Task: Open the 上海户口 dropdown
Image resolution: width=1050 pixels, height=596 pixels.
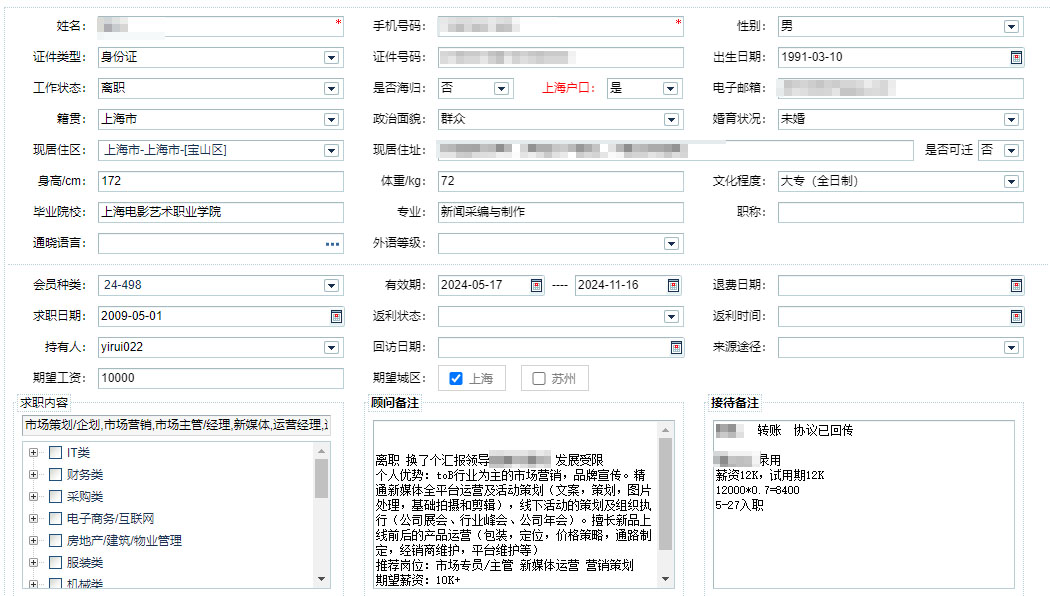Action: (x=670, y=88)
